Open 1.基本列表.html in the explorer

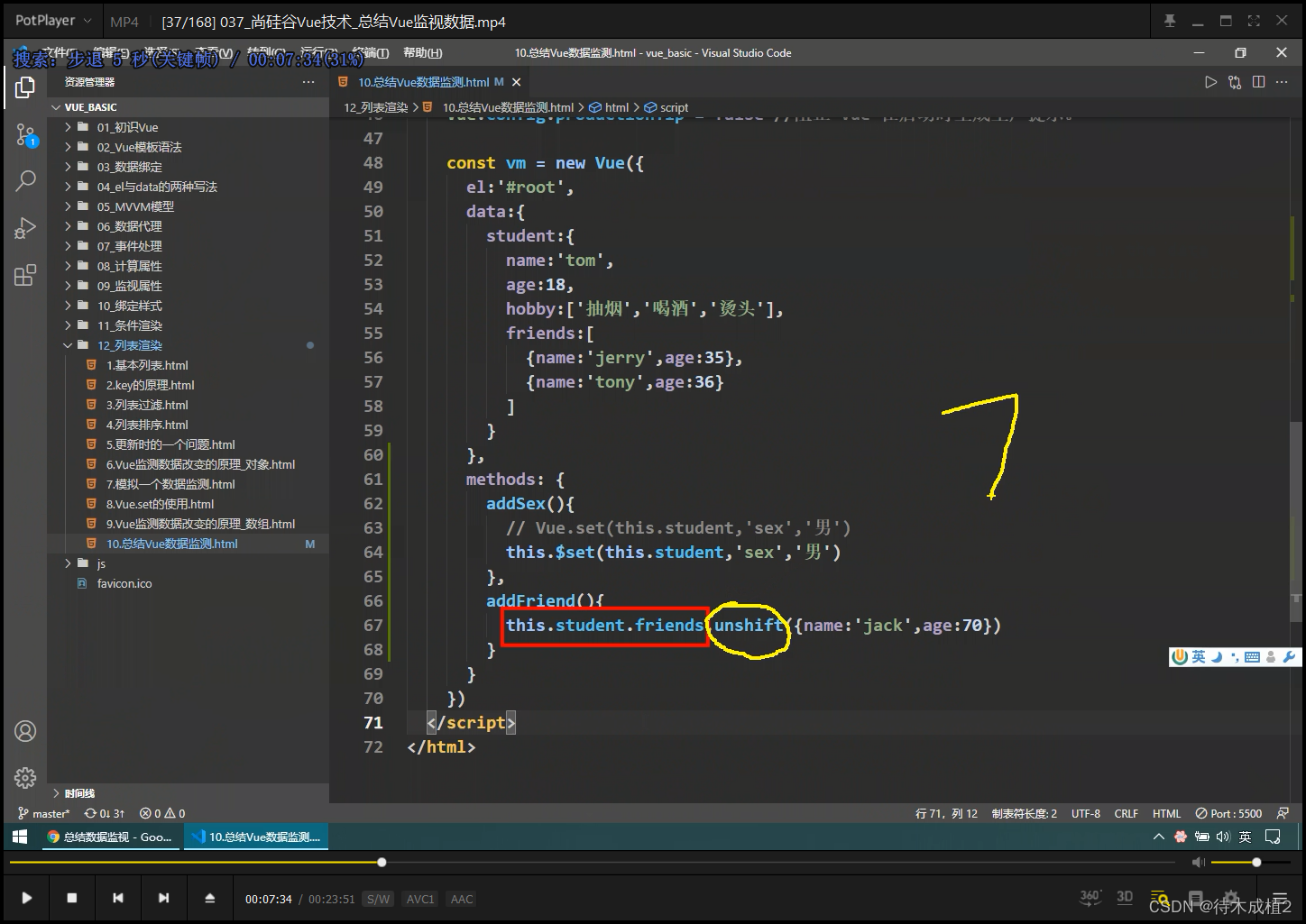click(x=188, y=365)
